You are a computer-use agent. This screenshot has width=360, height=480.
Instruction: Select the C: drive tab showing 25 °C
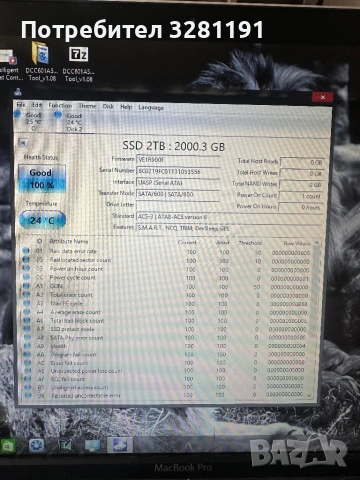[x=29, y=121]
